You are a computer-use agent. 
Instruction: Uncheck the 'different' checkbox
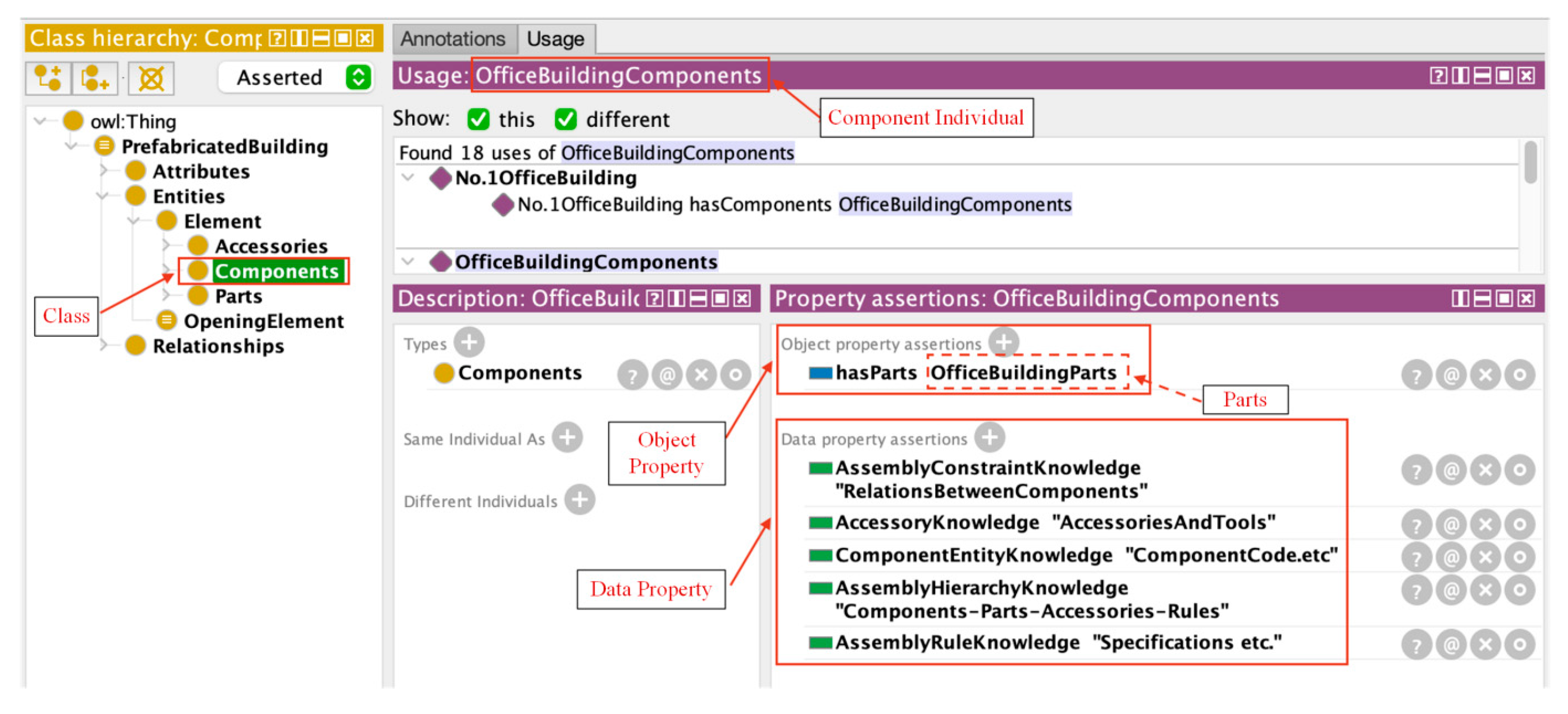click(x=565, y=118)
